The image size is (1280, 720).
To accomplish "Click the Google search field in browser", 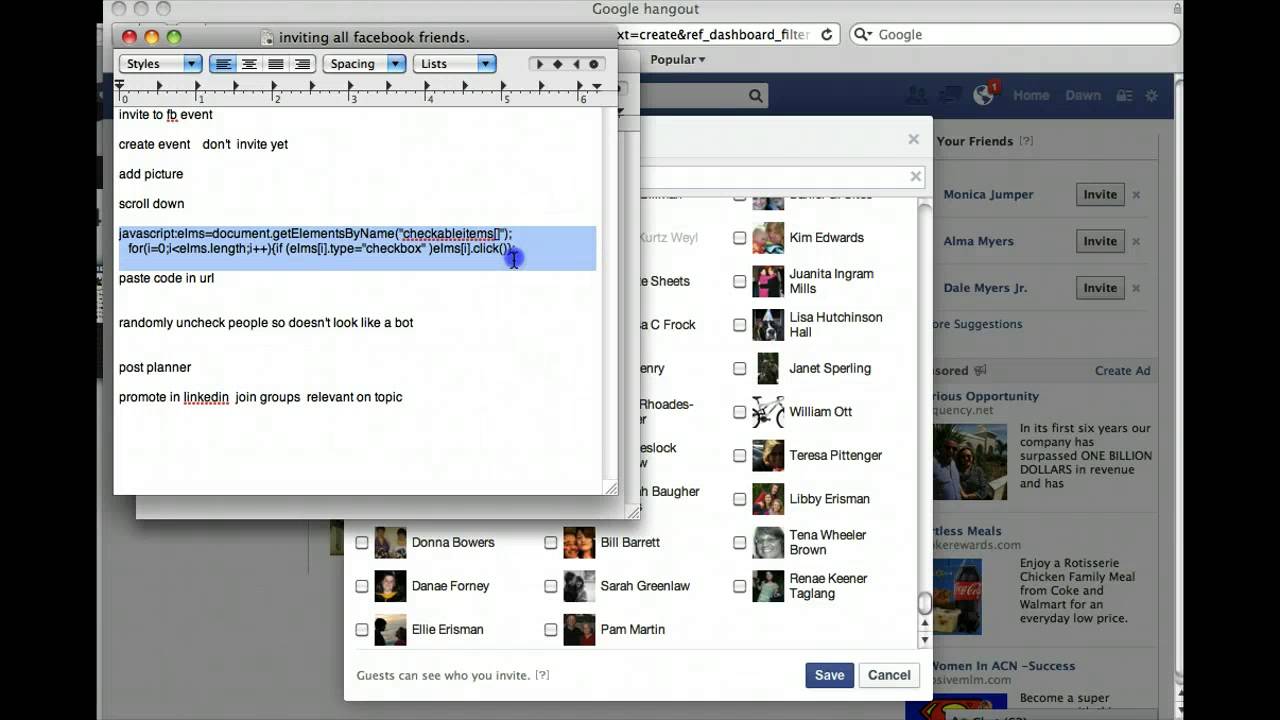I will point(1013,34).
